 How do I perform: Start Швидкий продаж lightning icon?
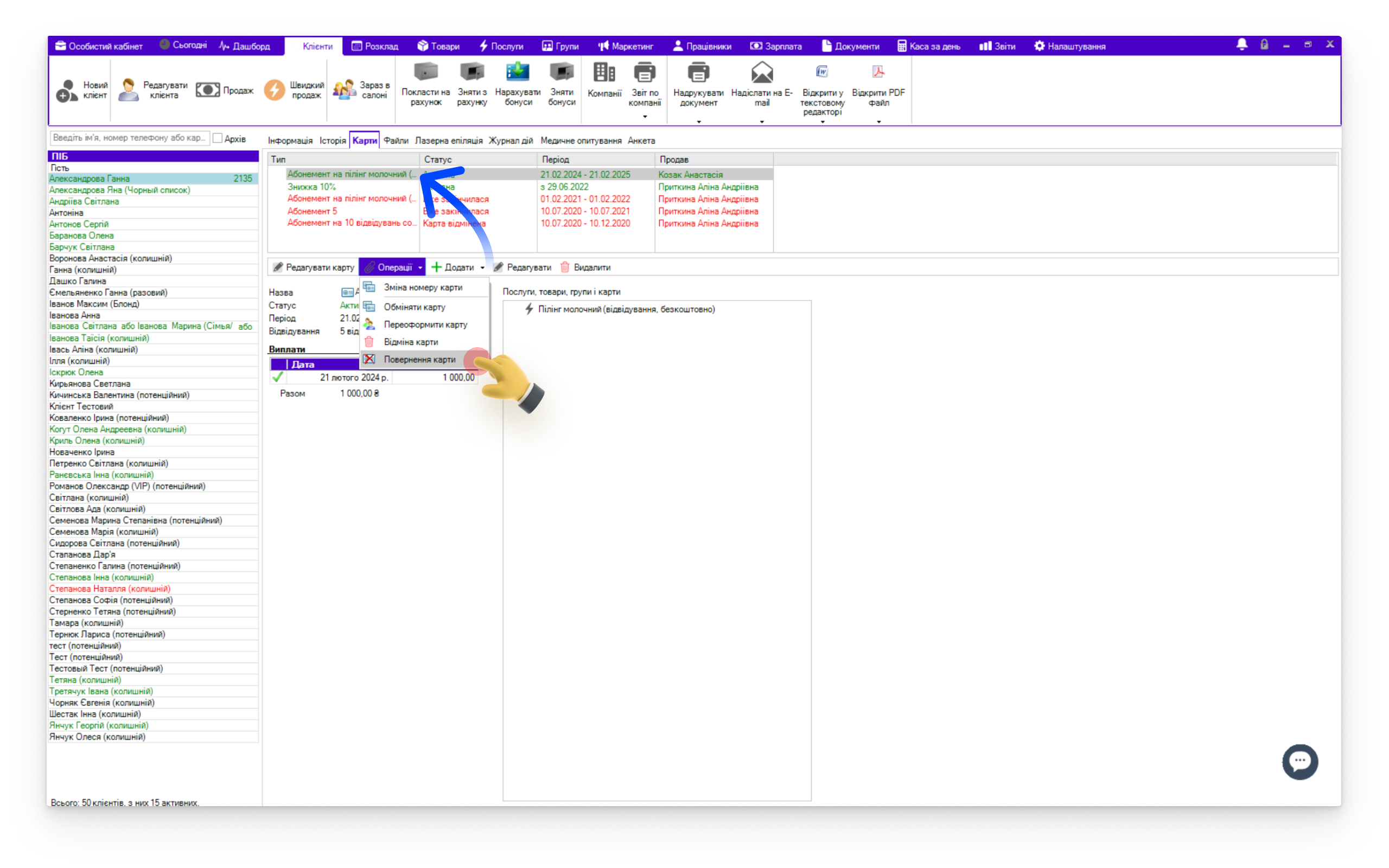(x=275, y=90)
